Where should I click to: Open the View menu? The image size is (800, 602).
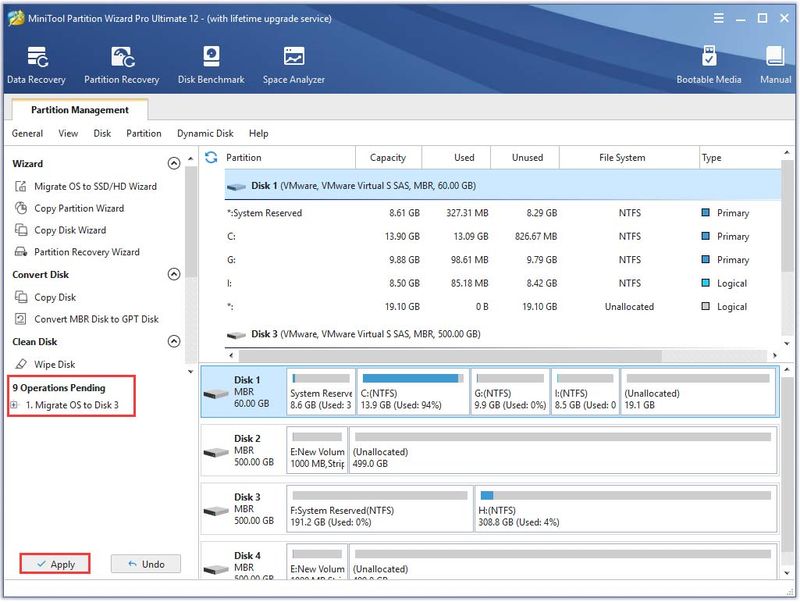(68, 133)
